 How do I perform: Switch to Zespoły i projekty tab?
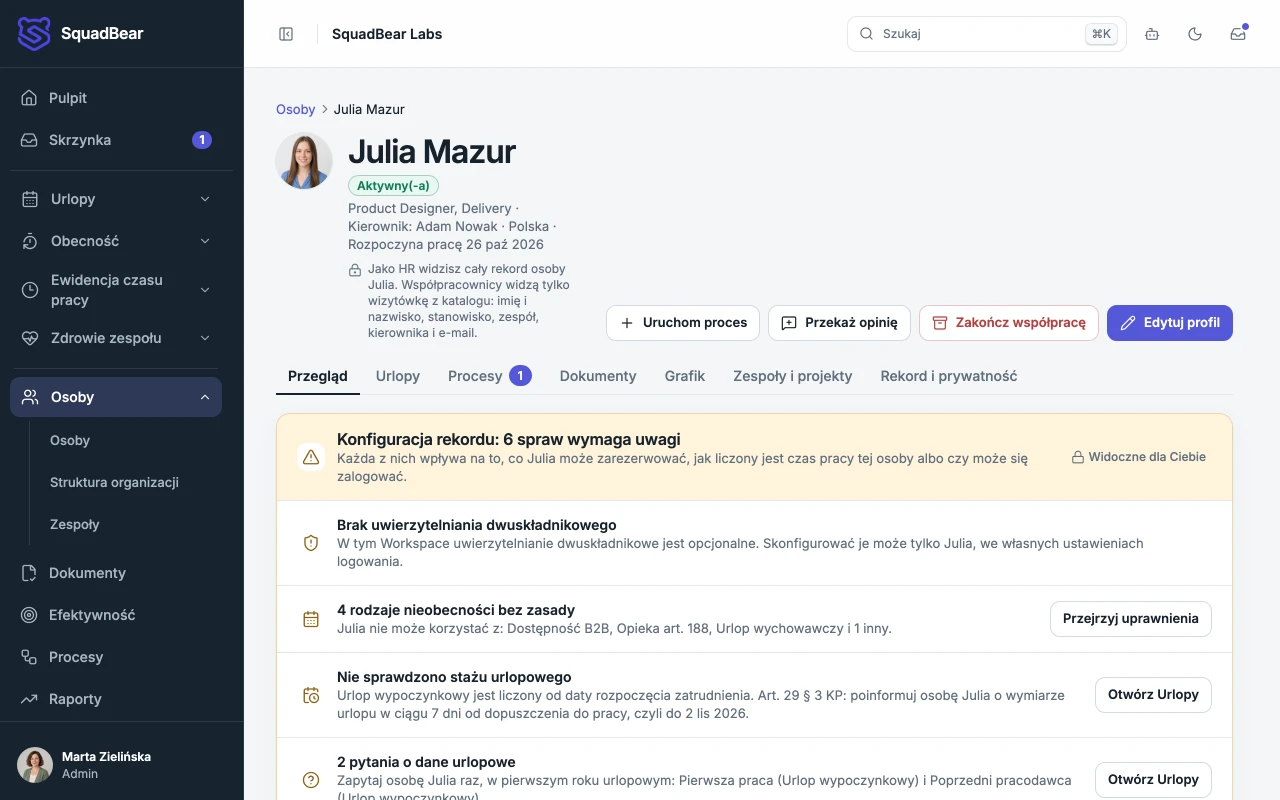[x=793, y=376]
